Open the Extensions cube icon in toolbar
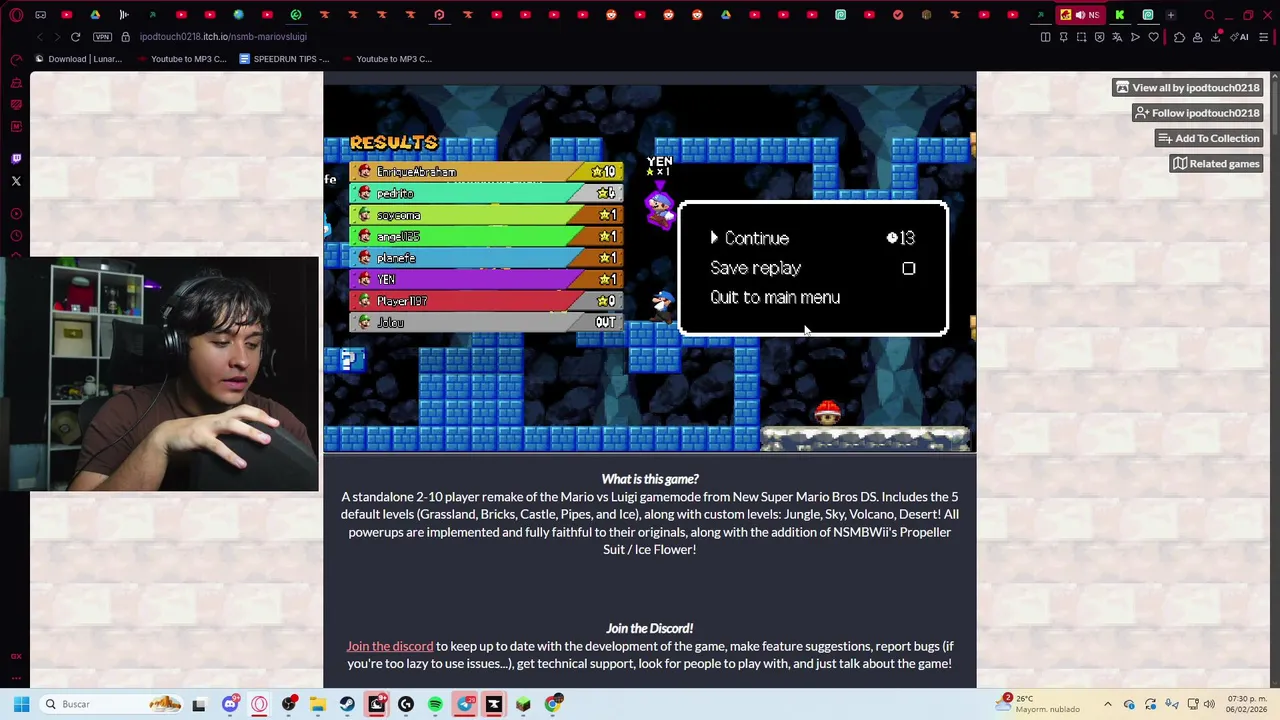1280x720 pixels. (x=1179, y=37)
